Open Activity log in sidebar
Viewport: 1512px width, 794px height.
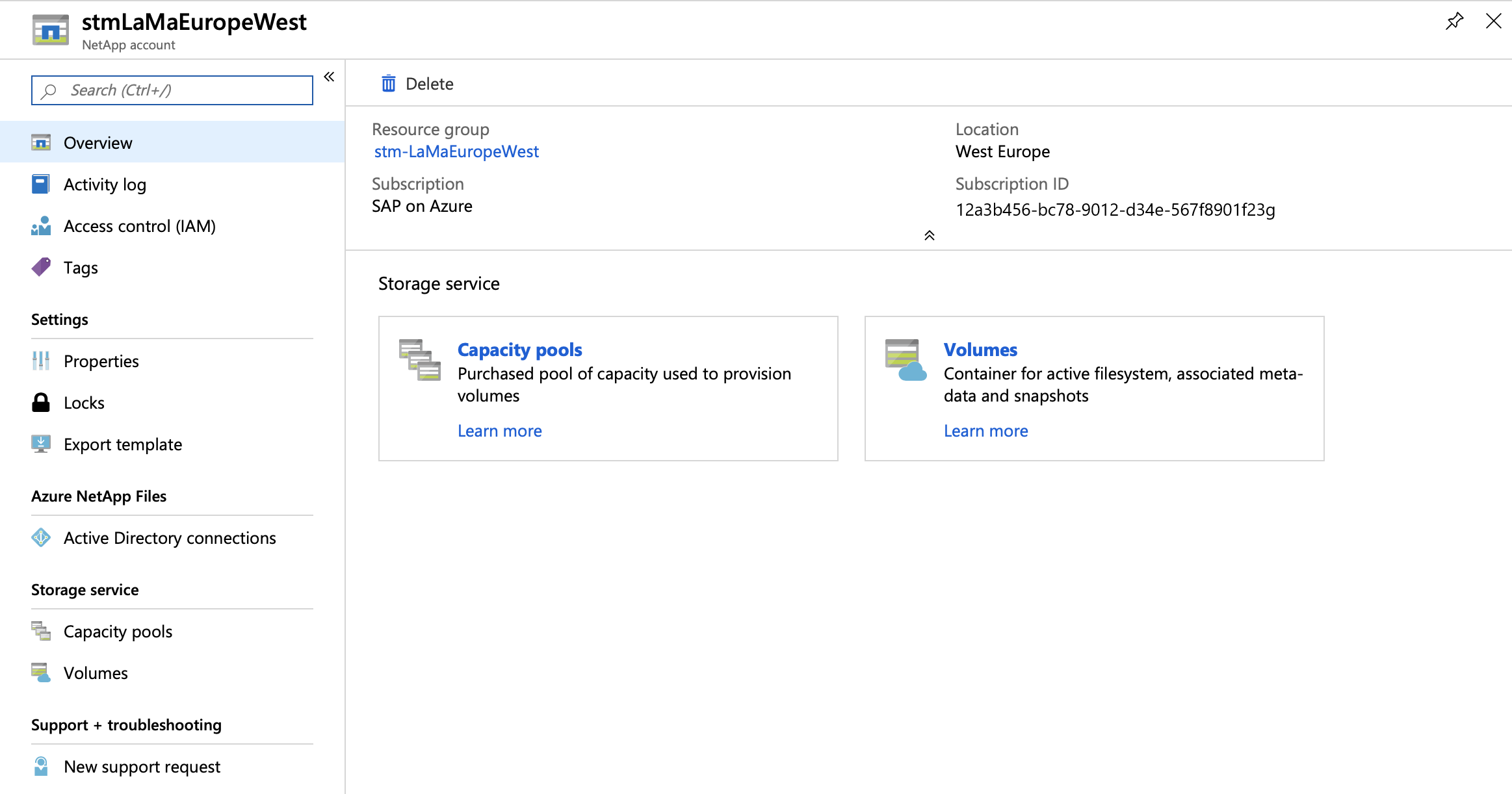click(105, 185)
